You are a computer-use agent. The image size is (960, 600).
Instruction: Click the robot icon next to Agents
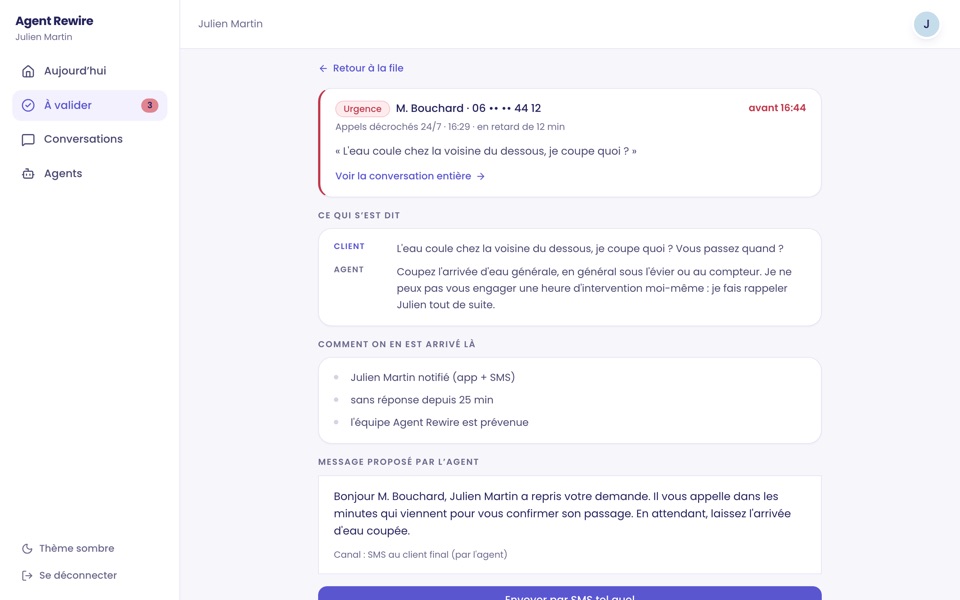pos(28,174)
